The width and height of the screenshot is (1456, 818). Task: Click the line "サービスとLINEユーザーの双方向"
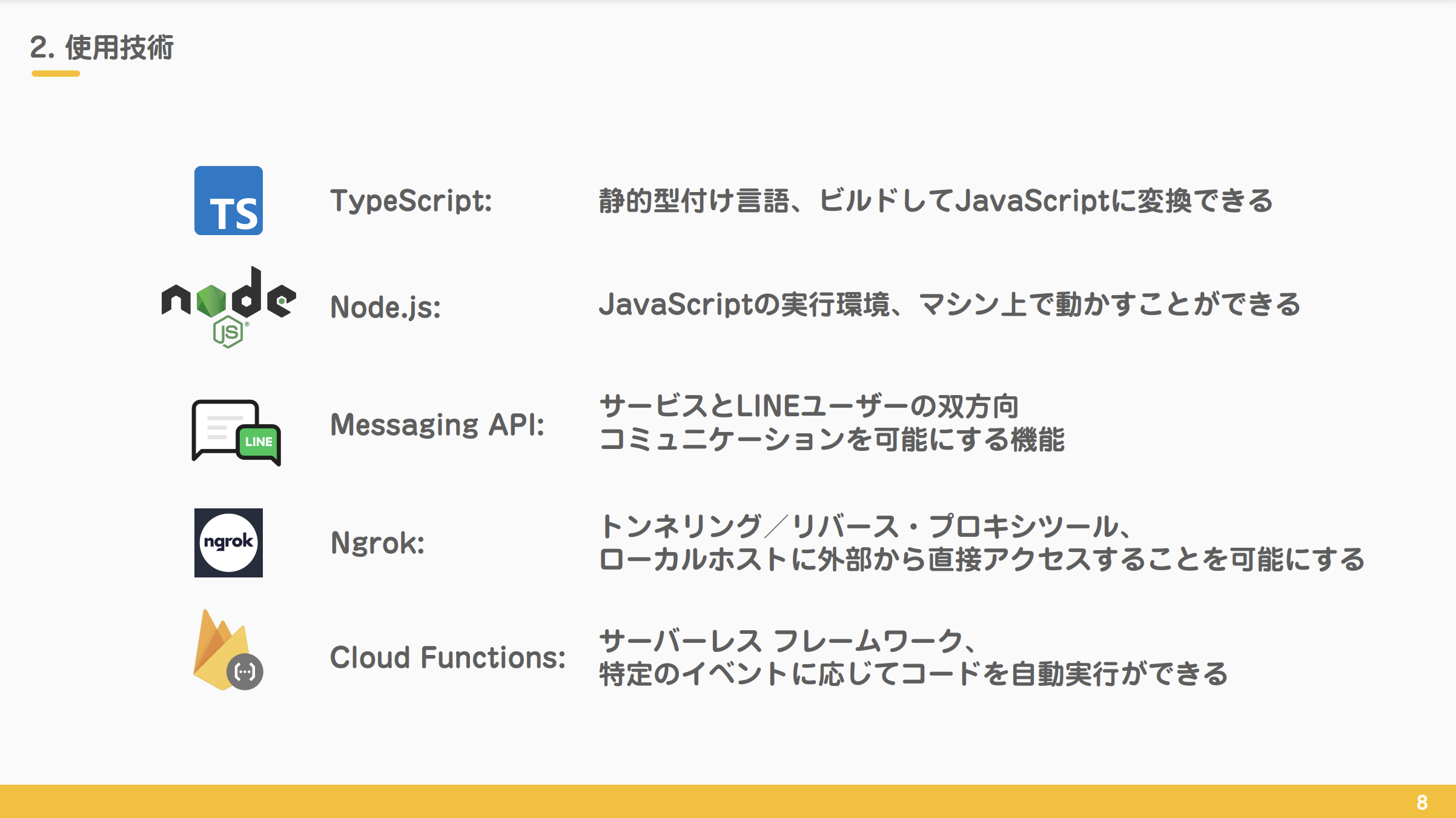click(x=809, y=406)
